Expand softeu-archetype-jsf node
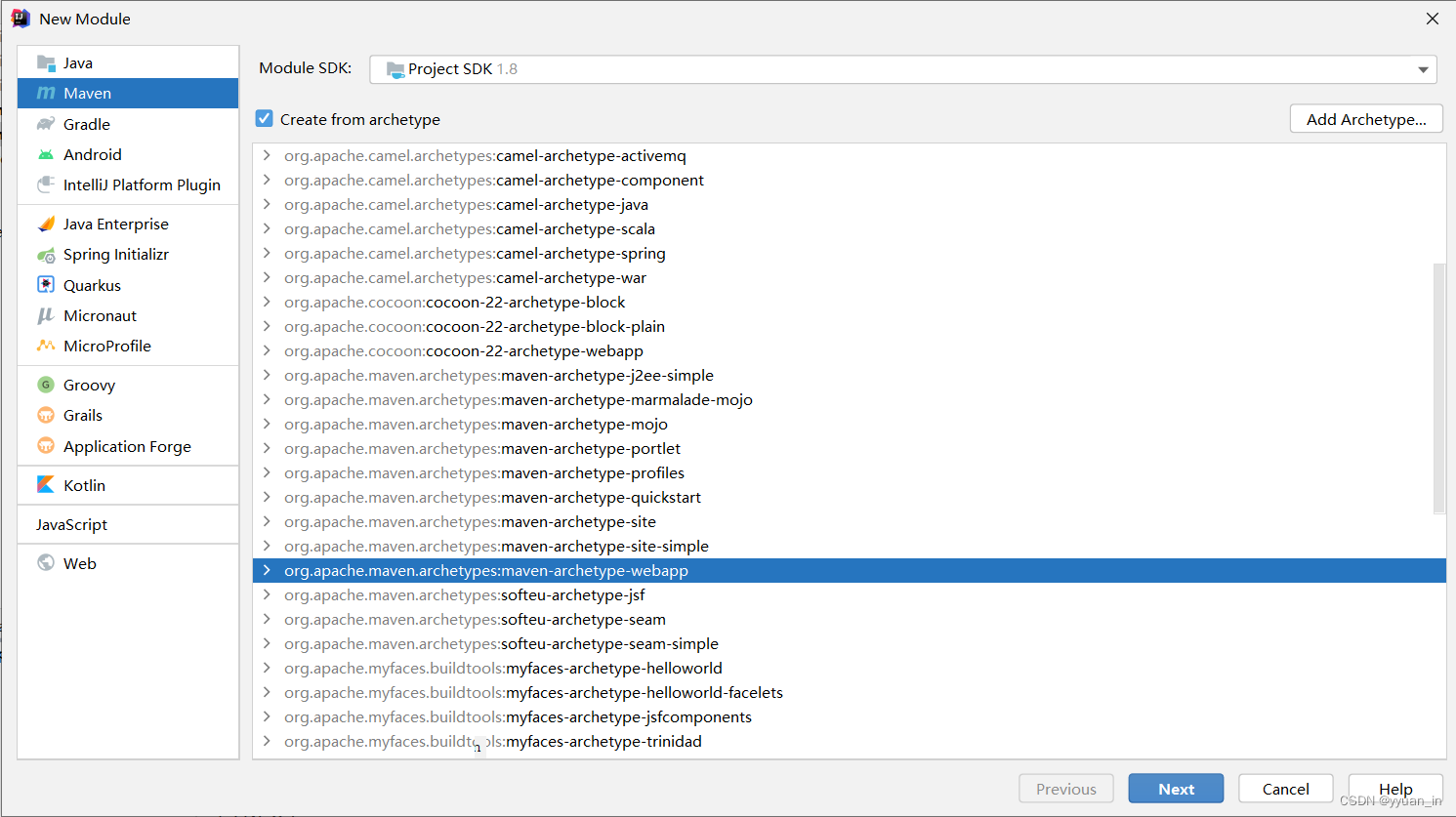The image size is (1456, 817). click(267, 594)
